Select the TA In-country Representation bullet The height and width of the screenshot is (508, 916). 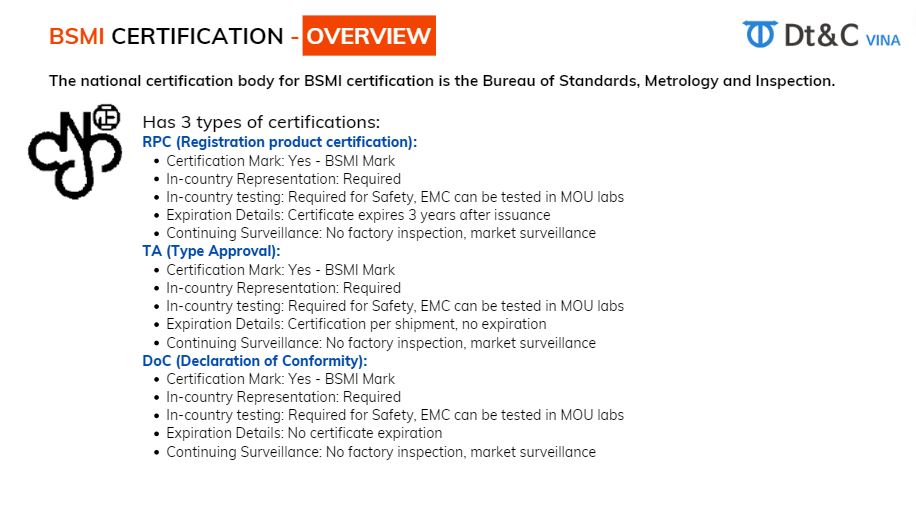(x=283, y=288)
